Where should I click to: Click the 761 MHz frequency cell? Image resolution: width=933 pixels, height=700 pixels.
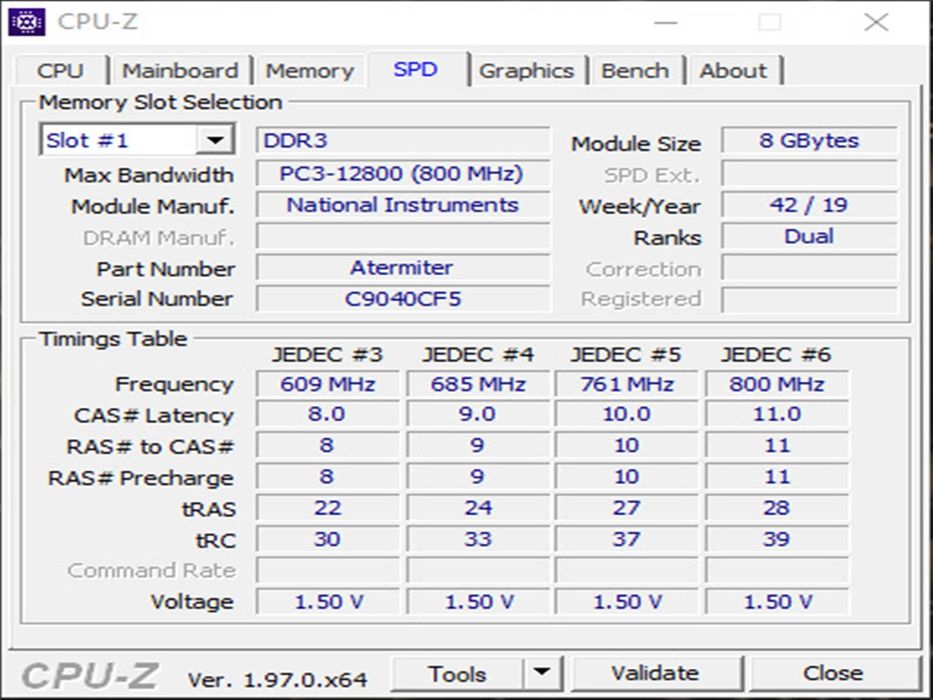pyautogui.click(x=627, y=384)
